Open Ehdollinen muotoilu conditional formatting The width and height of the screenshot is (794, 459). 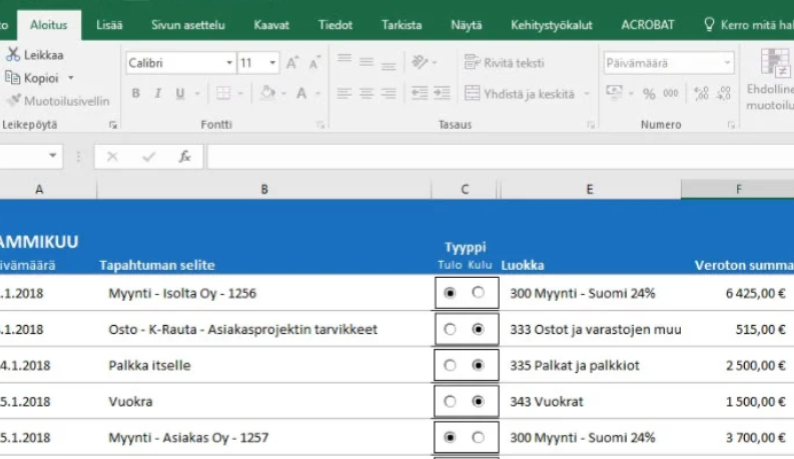(770, 80)
